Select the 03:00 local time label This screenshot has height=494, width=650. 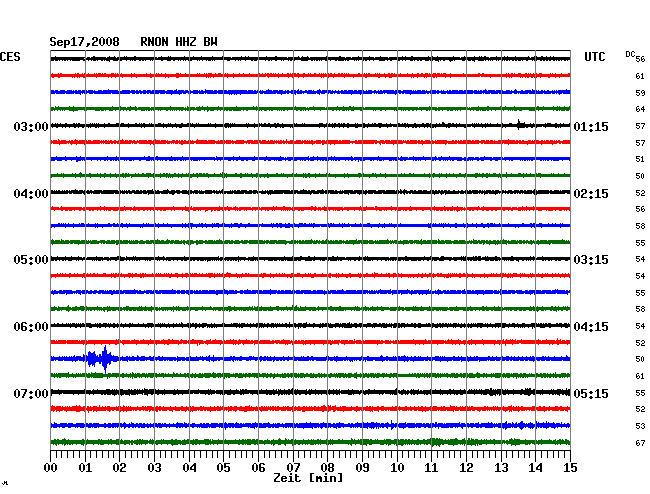tap(31, 126)
